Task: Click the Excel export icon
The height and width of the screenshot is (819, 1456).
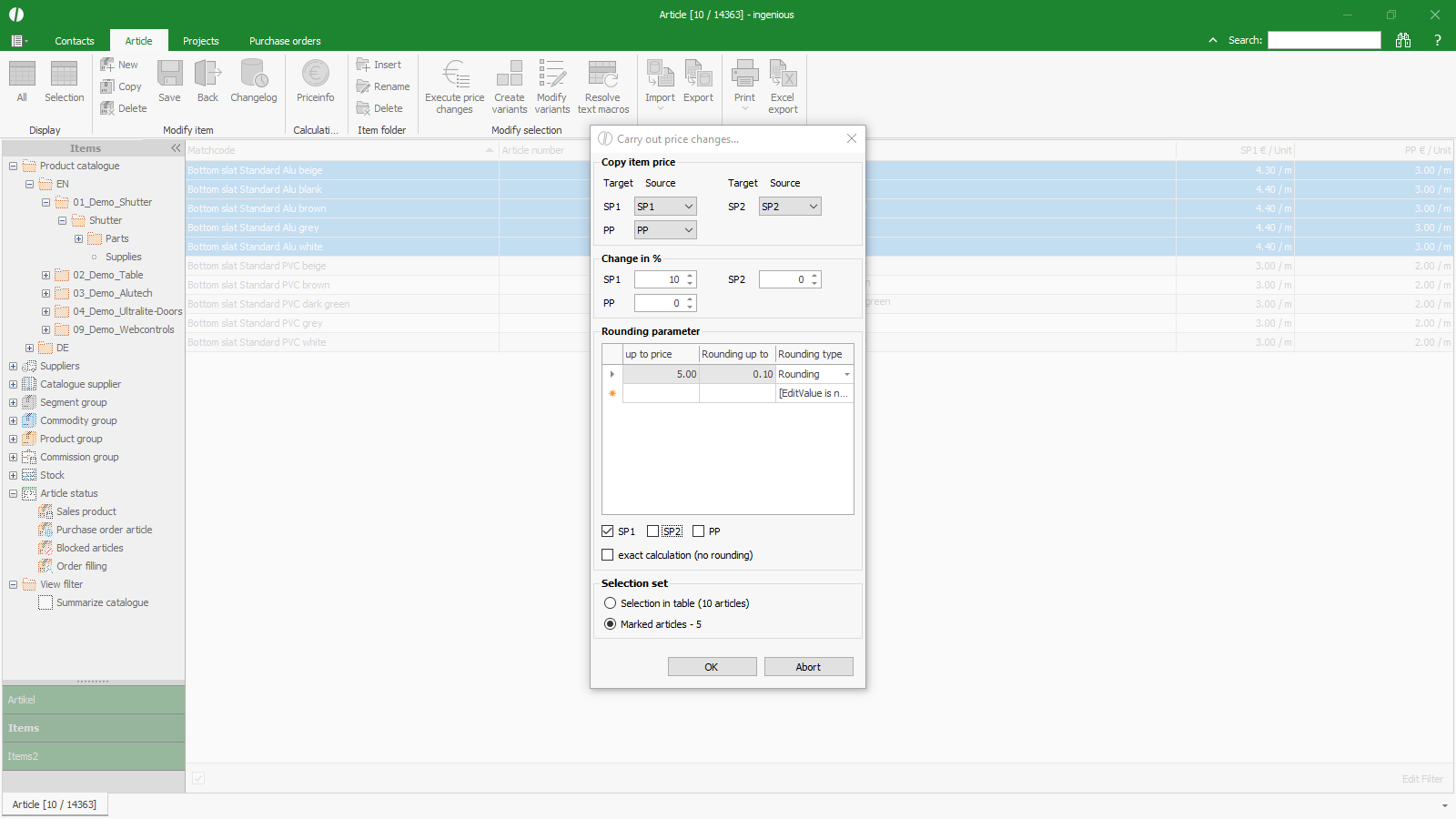Action: coord(783,75)
